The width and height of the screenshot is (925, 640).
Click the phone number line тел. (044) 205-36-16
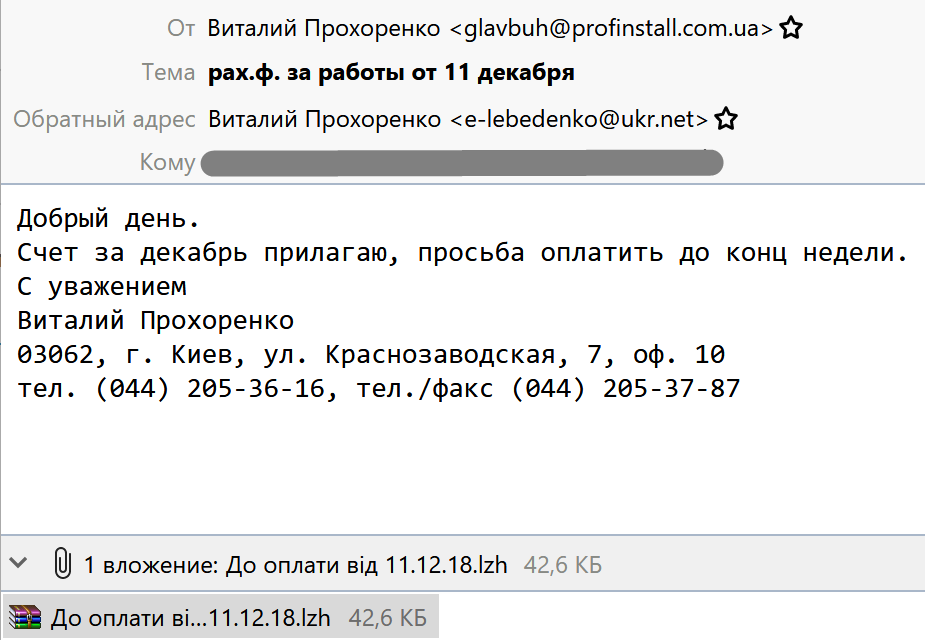[378, 389]
